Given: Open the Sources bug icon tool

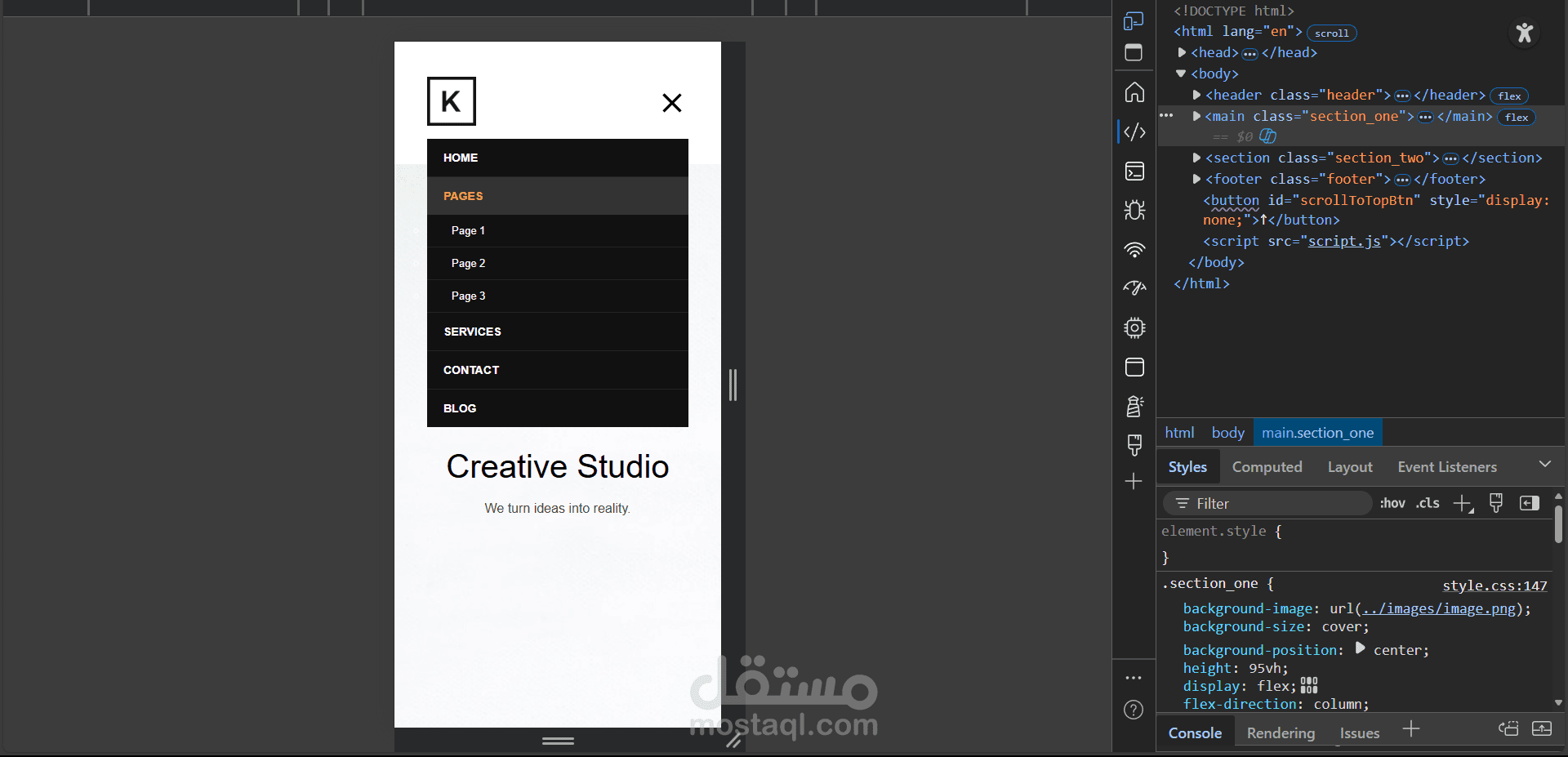Looking at the screenshot, I should 1134,210.
